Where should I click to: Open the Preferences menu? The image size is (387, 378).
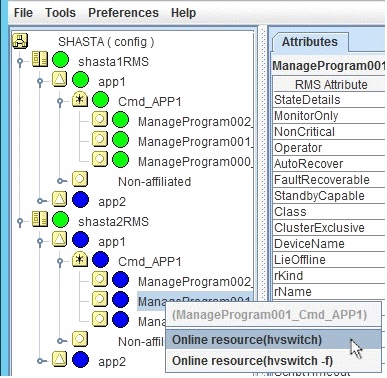(x=123, y=13)
